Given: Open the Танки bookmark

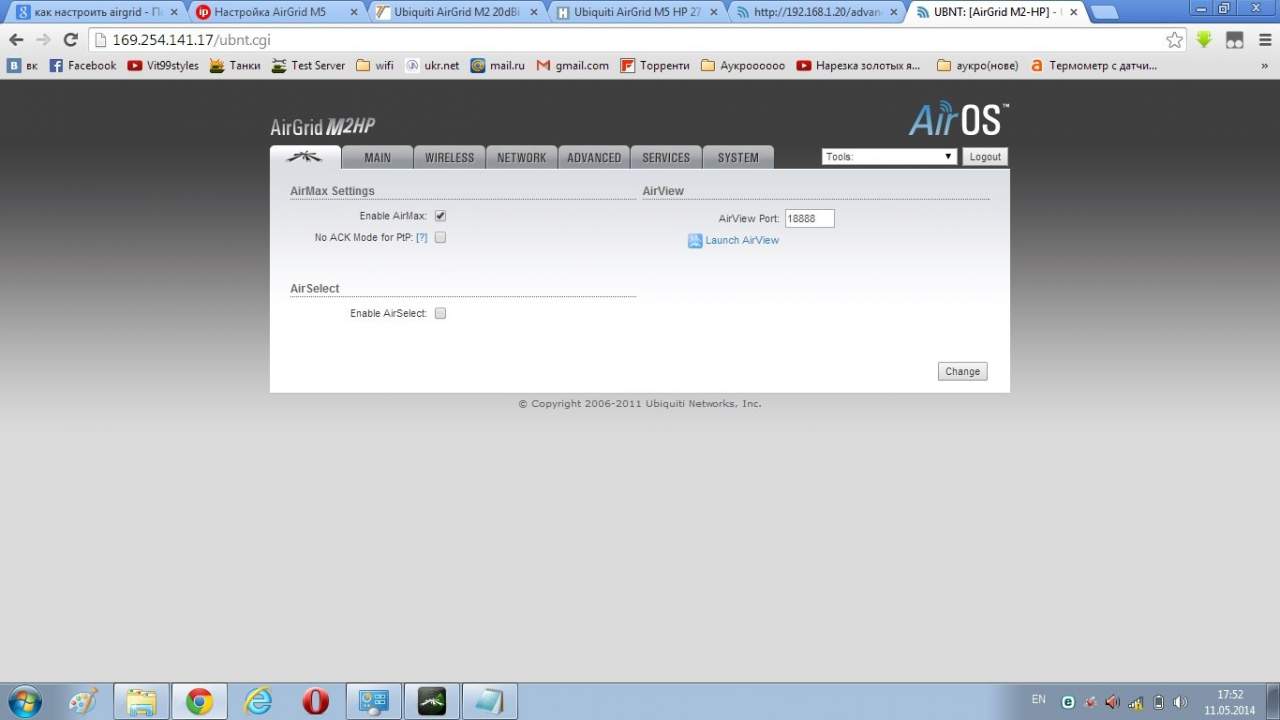Looking at the screenshot, I should click(235, 66).
